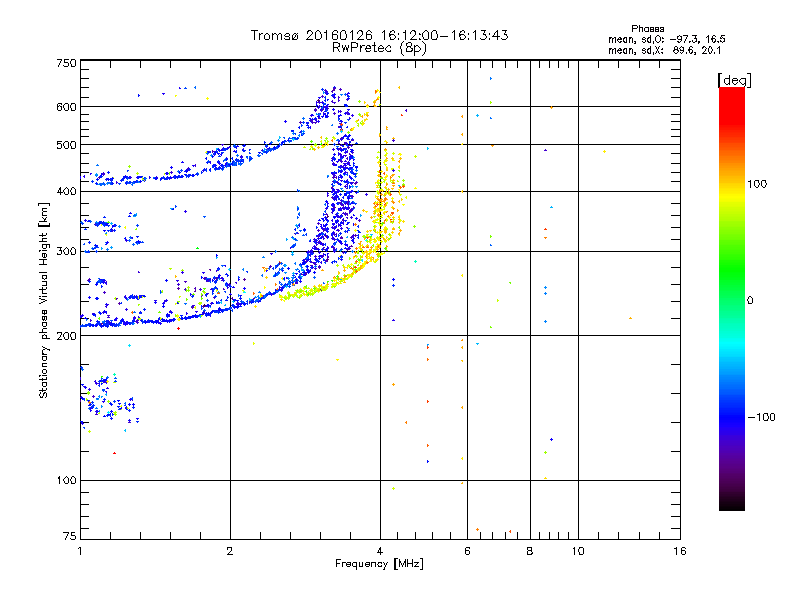
Task: Click the colorbar '-100' tick label
Action: [761, 417]
